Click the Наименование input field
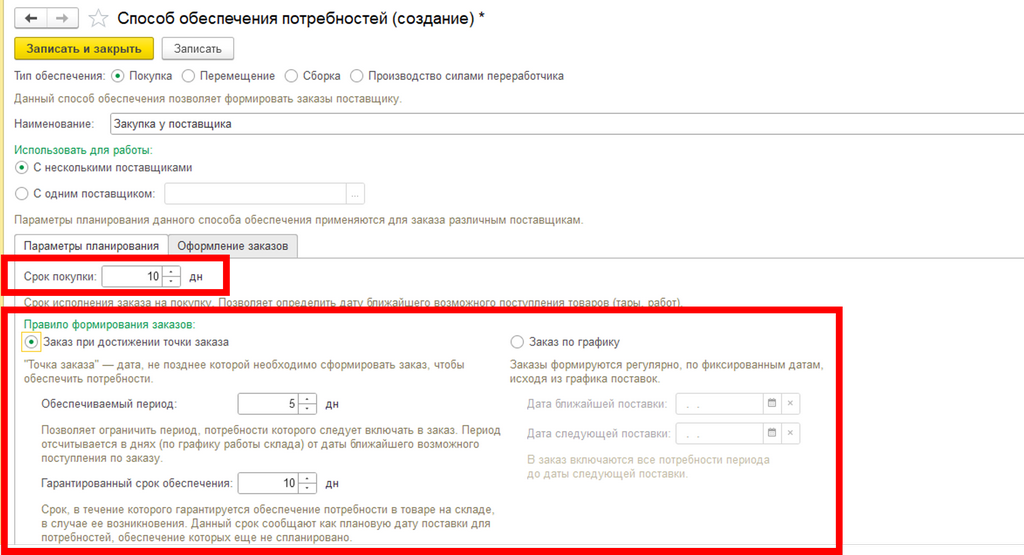 pyautogui.click(x=567, y=124)
